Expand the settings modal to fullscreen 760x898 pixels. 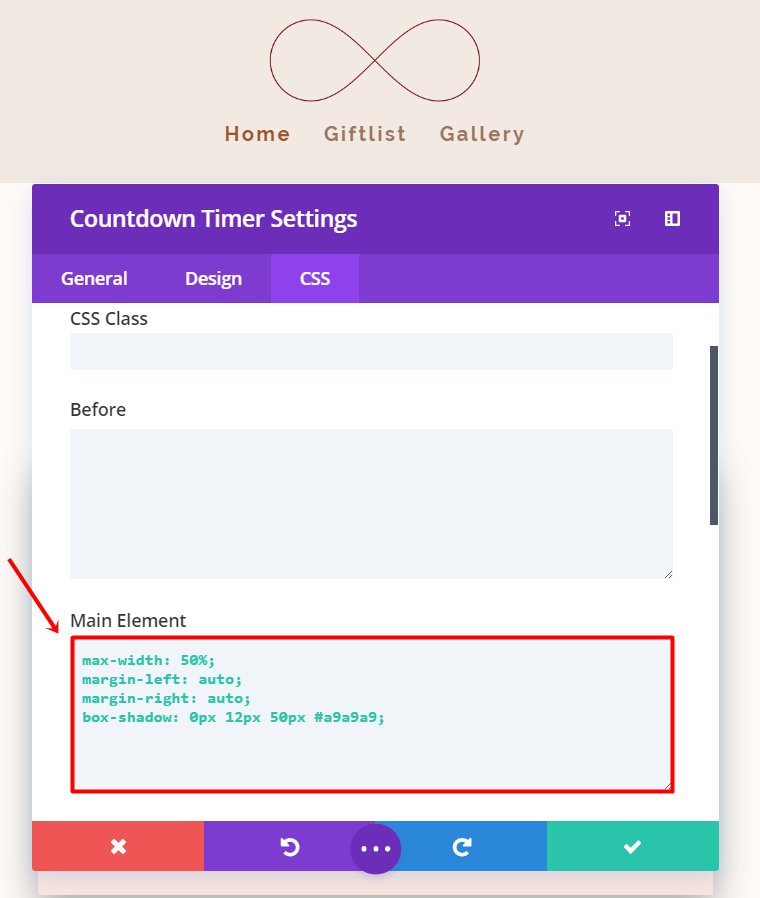coord(622,219)
